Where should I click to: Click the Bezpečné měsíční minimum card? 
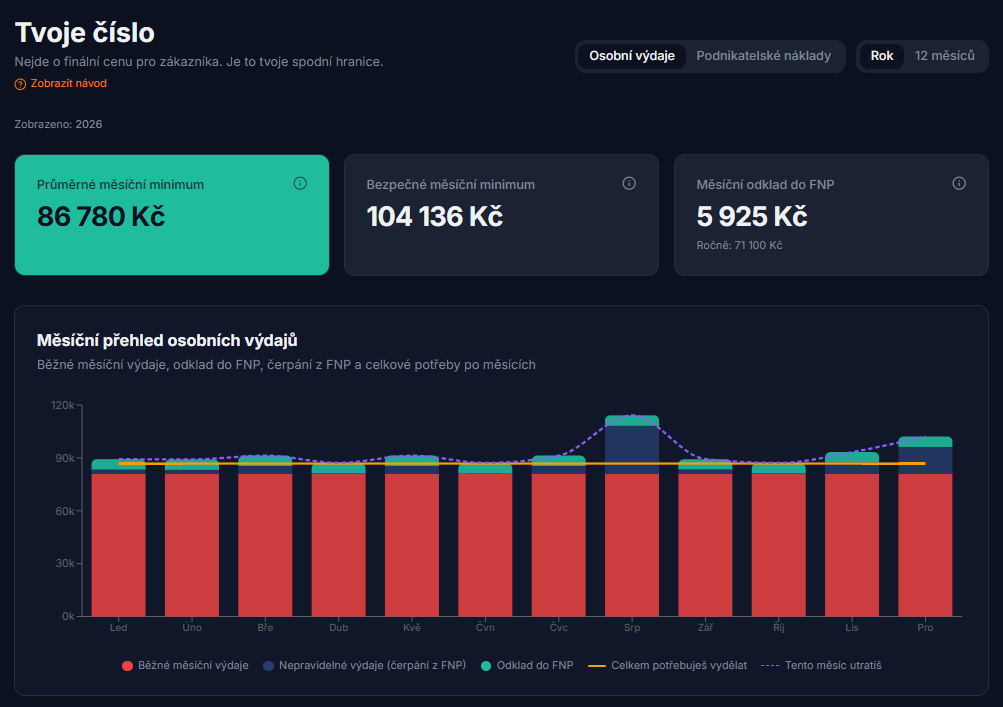coord(501,215)
